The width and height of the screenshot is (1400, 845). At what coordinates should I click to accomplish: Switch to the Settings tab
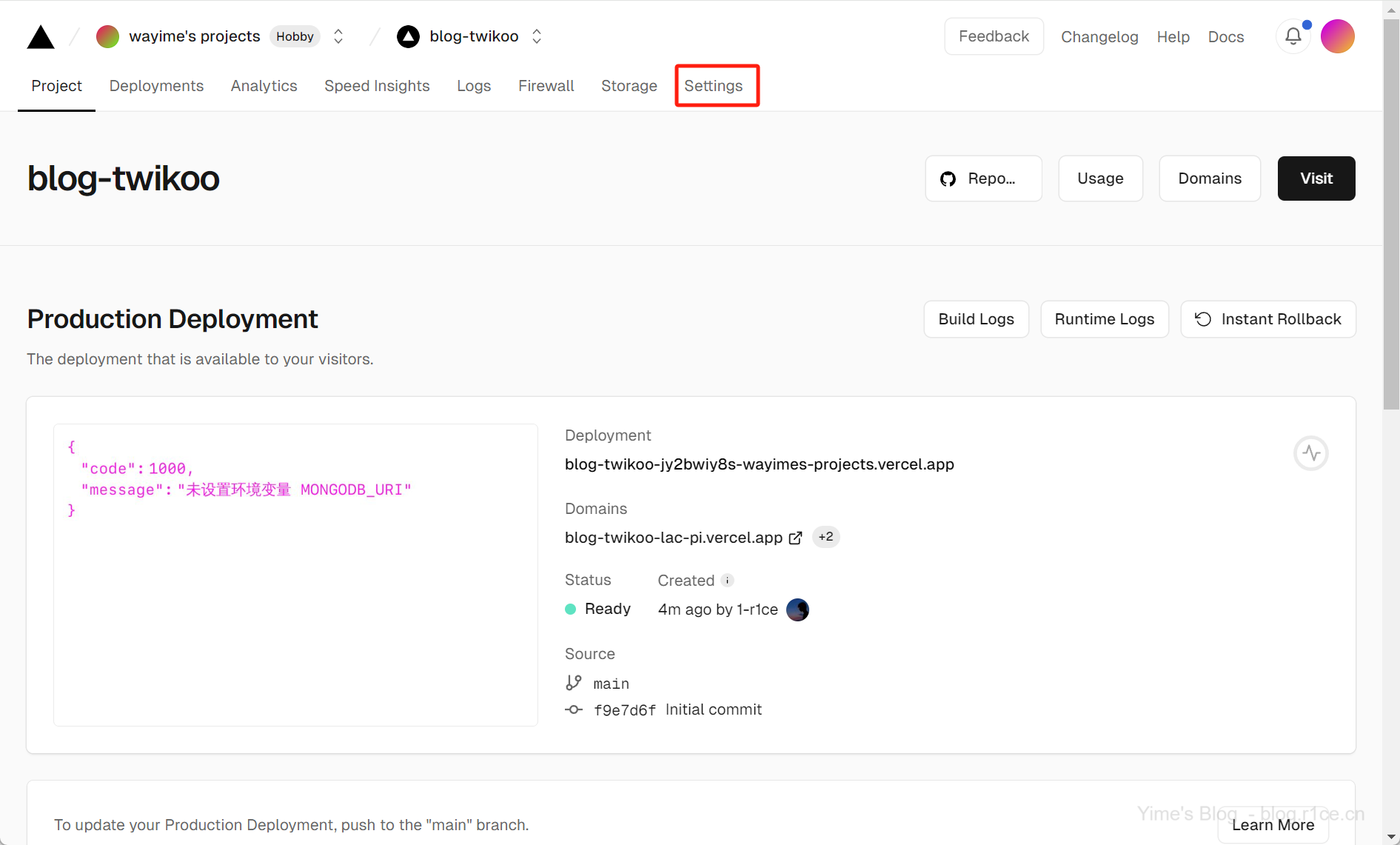[x=713, y=86]
